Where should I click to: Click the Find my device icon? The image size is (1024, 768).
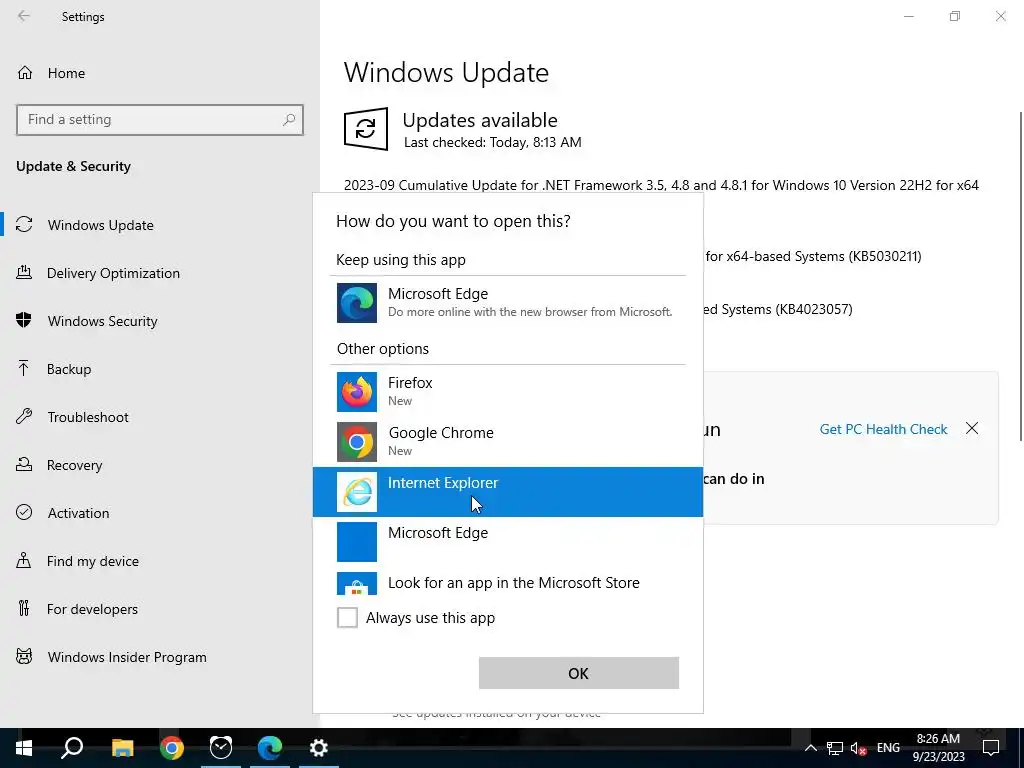pos(24,560)
